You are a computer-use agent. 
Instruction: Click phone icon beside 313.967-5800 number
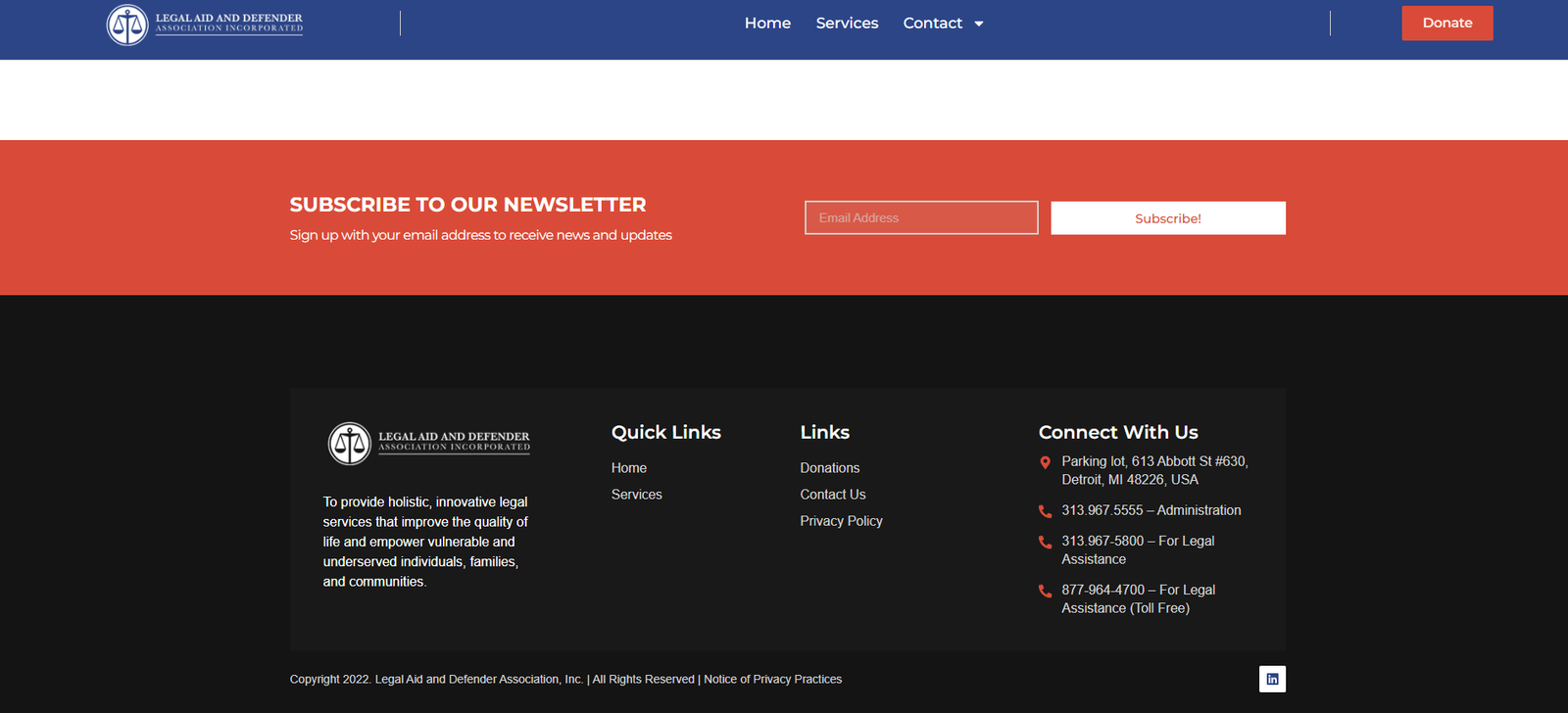pyautogui.click(x=1045, y=542)
